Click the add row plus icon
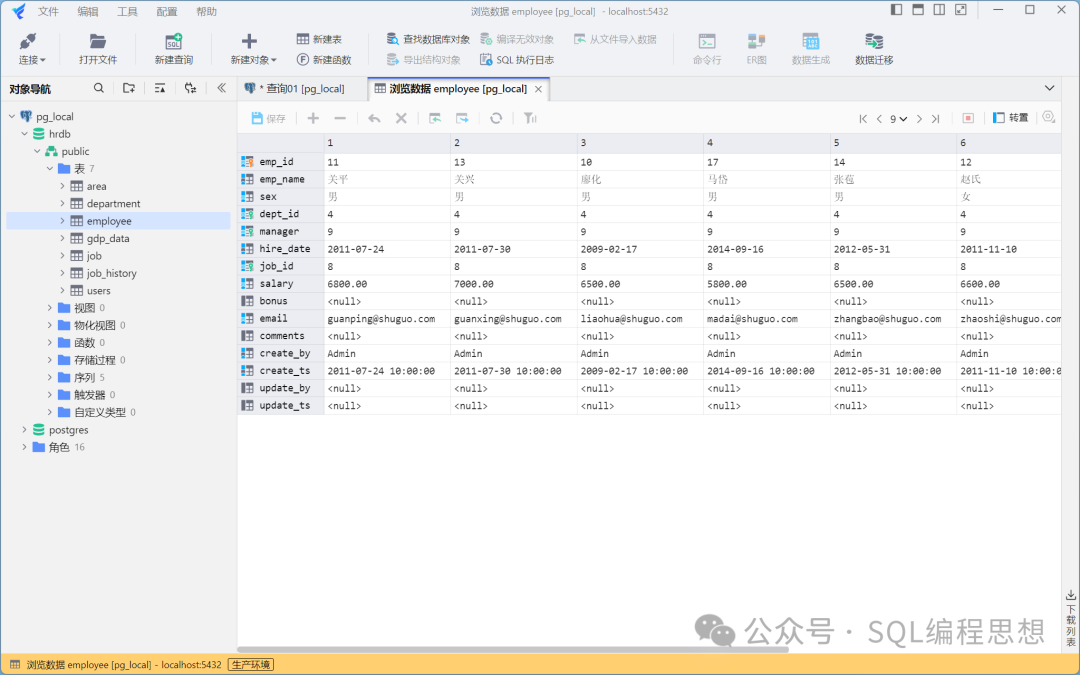The image size is (1080, 675). [x=313, y=118]
